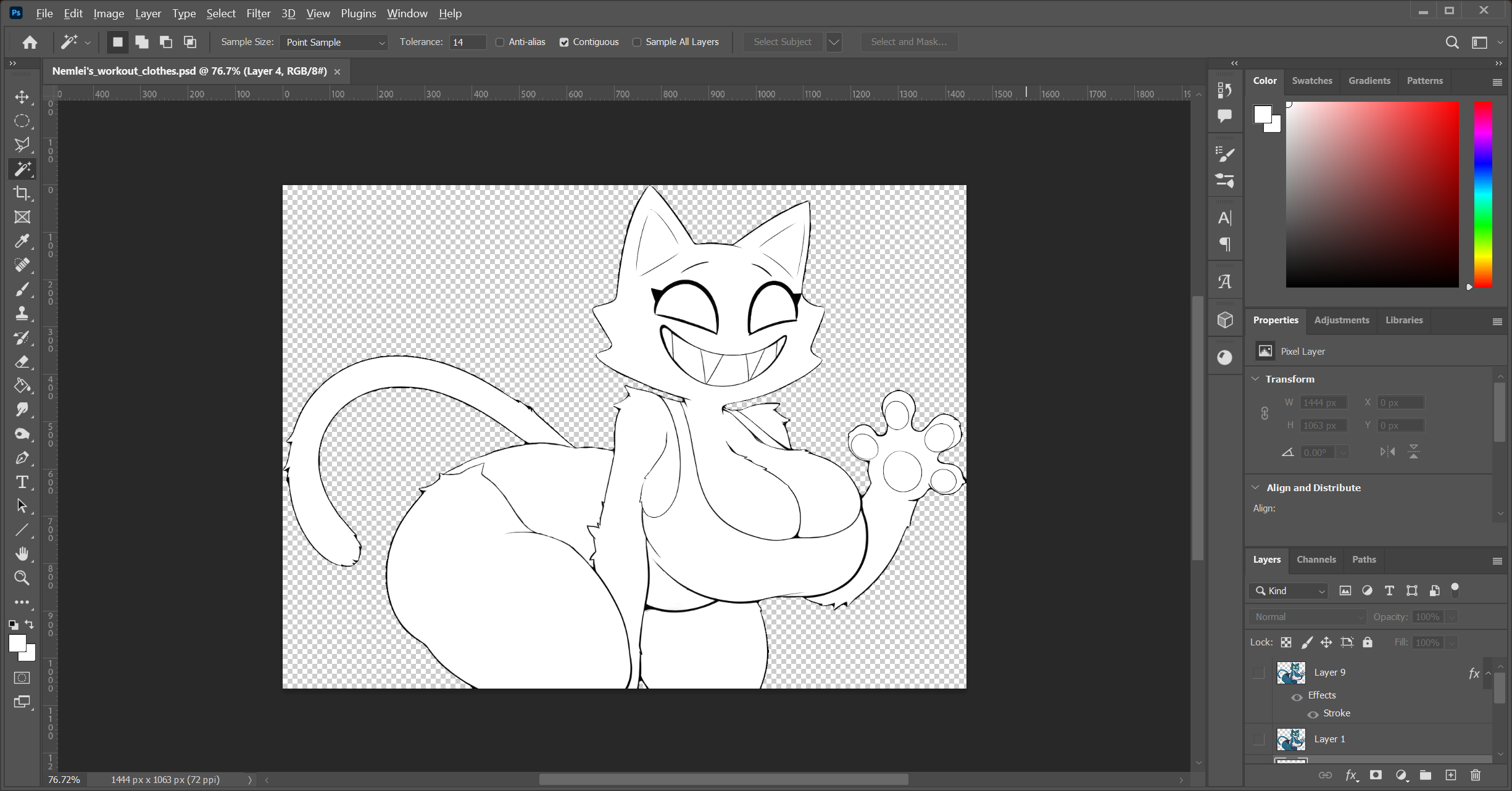Select the Eyedropper tool
1512x791 pixels.
[22, 241]
